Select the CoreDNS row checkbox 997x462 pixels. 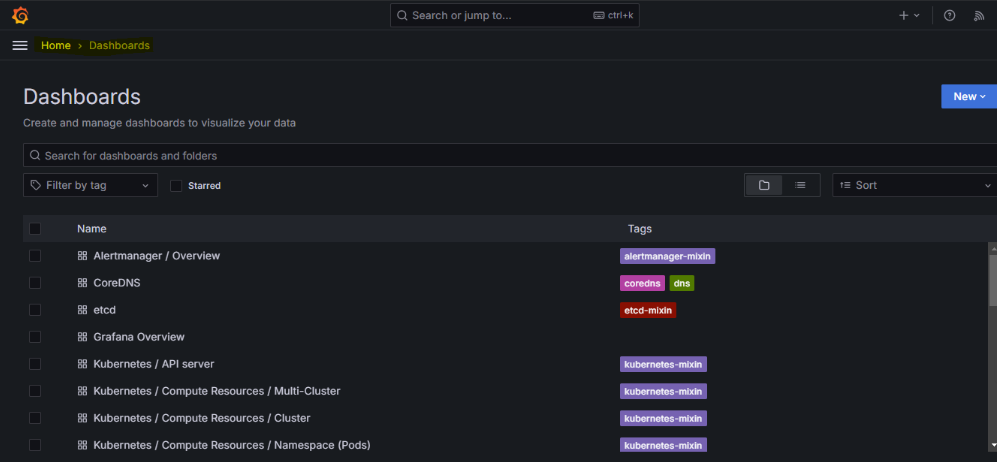35,283
